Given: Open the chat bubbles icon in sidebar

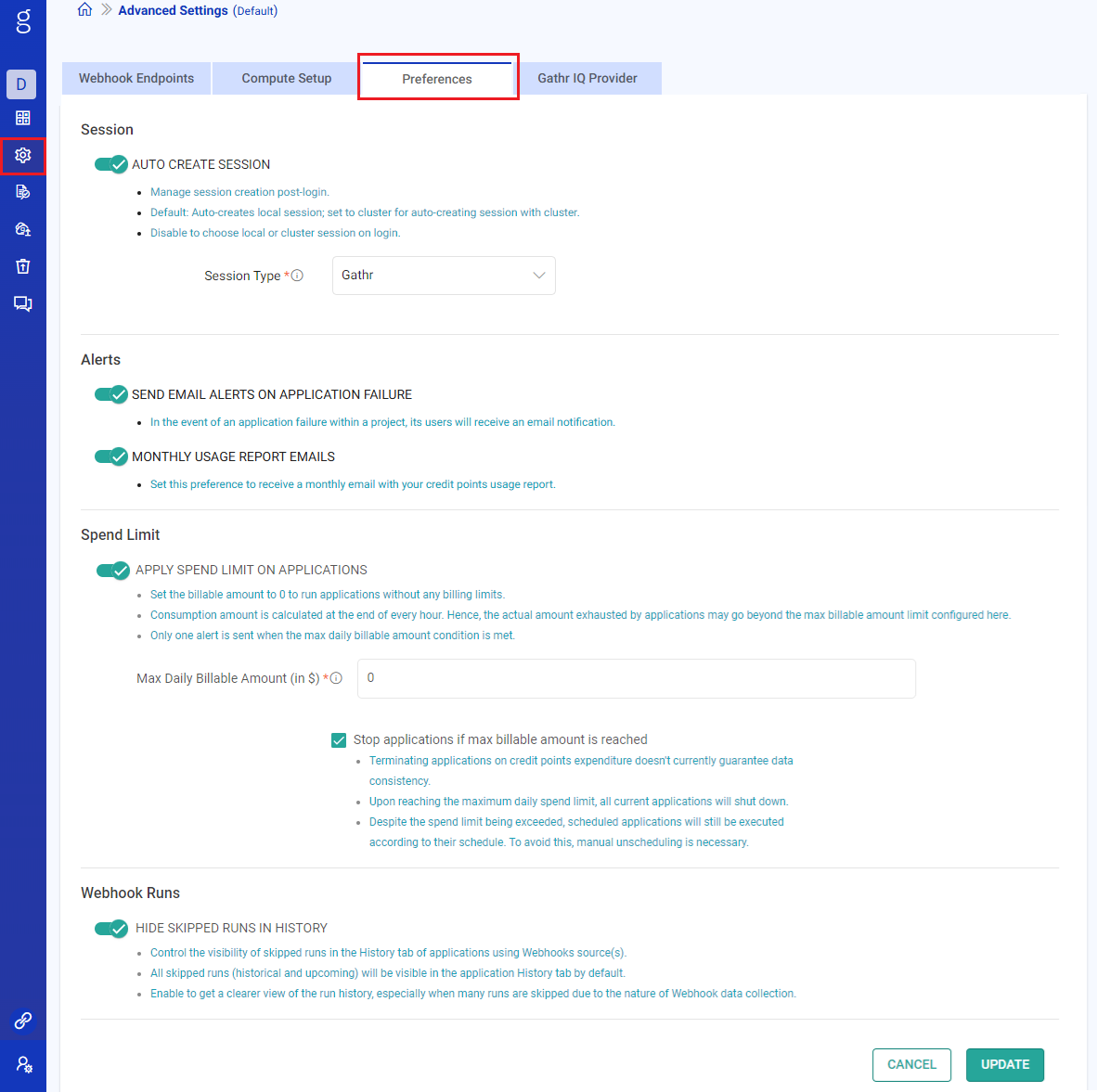Looking at the screenshot, I should tap(23, 303).
